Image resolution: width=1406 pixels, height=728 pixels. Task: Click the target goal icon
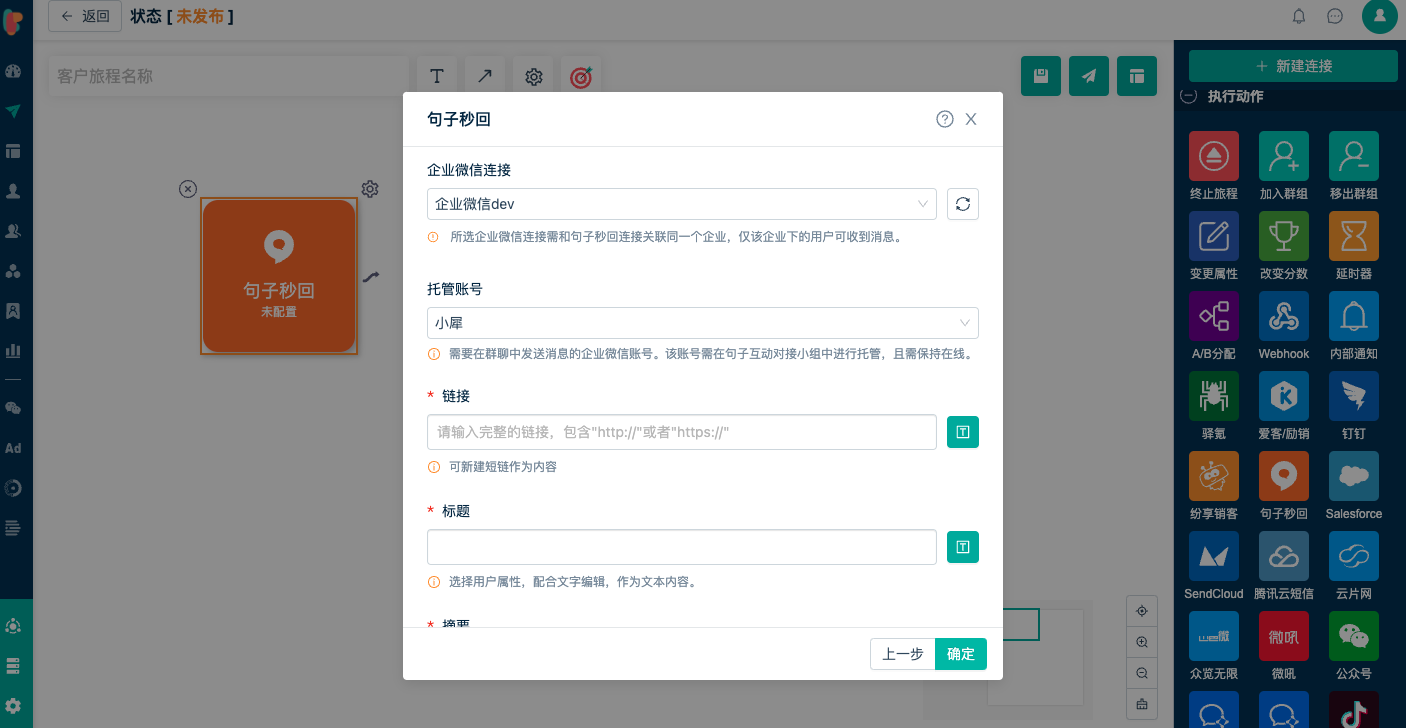click(x=581, y=76)
